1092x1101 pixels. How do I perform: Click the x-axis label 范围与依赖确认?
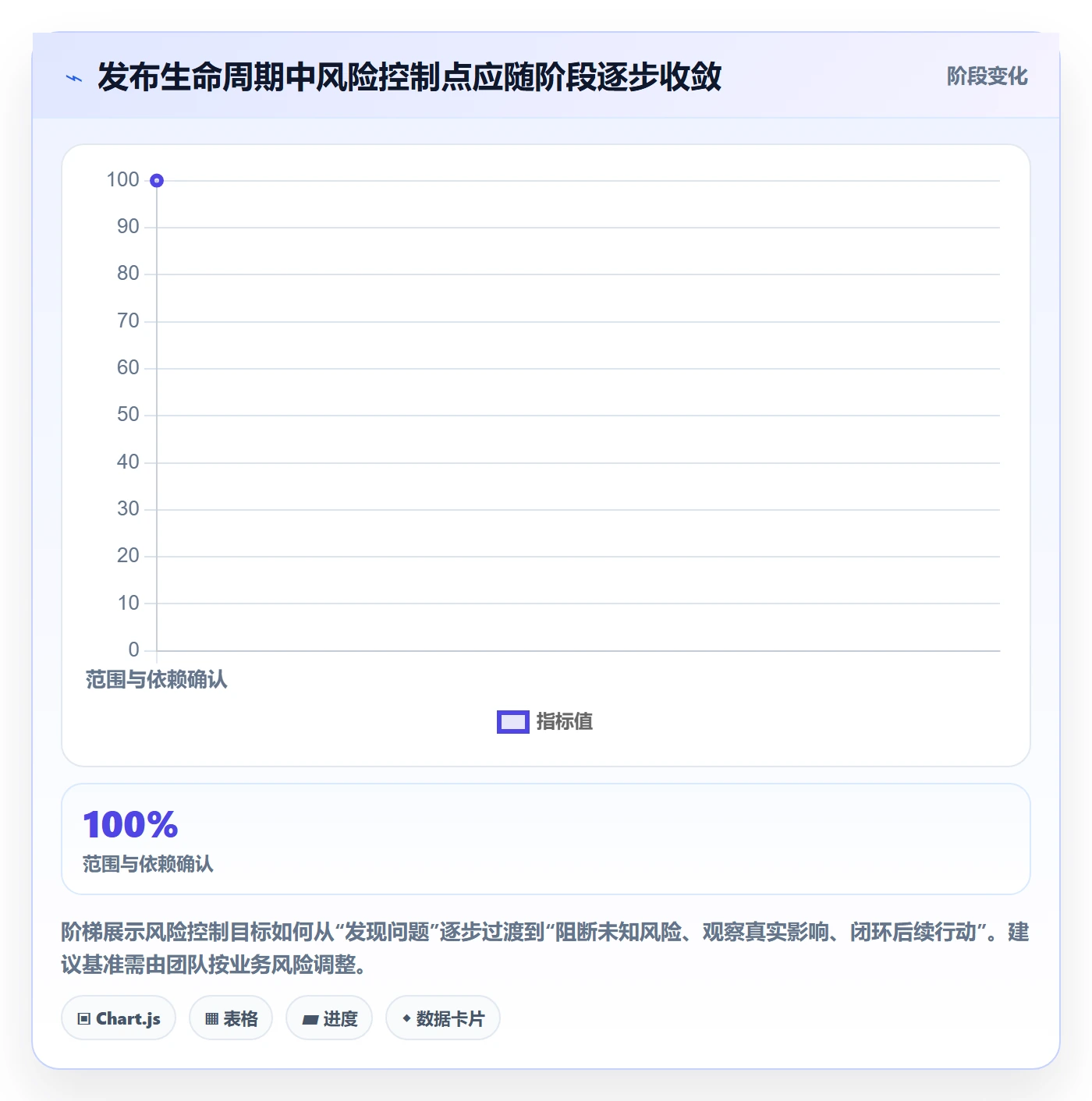pyautogui.click(x=157, y=680)
